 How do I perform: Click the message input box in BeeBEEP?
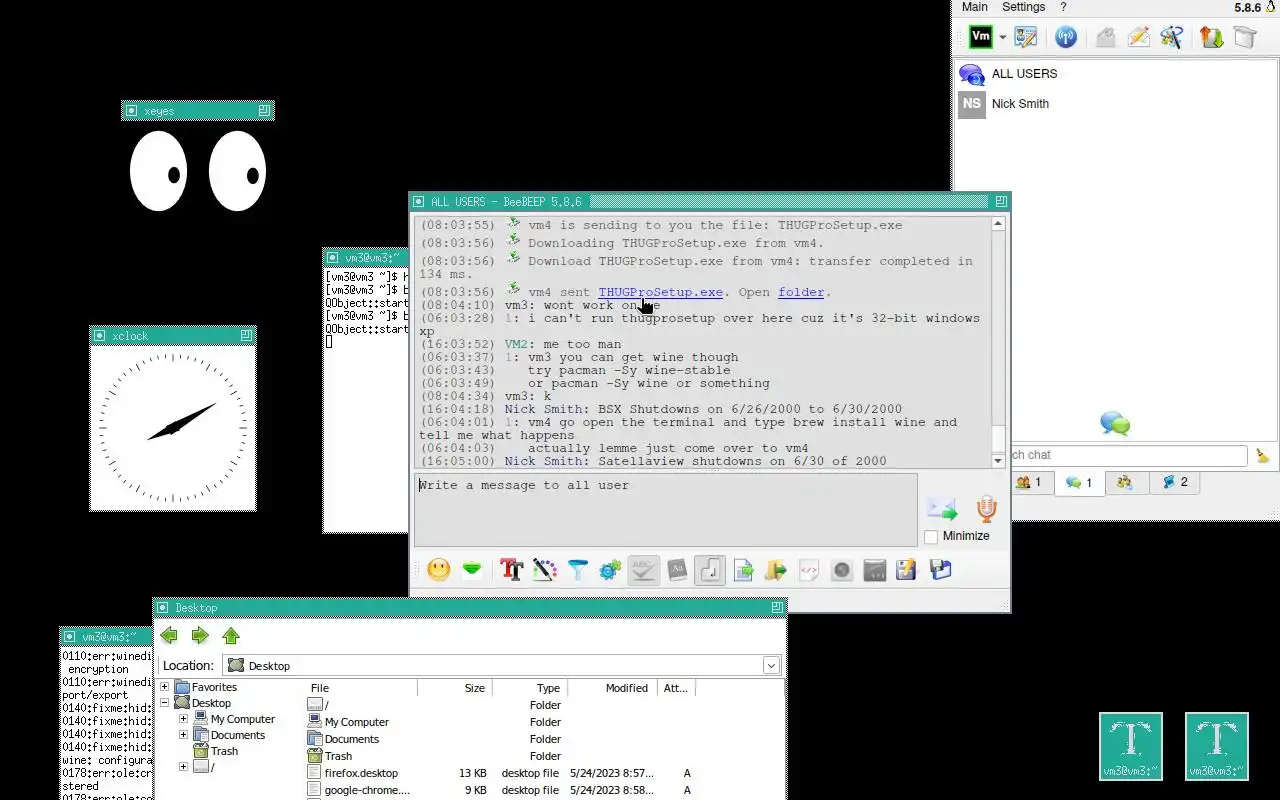pyautogui.click(x=666, y=510)
